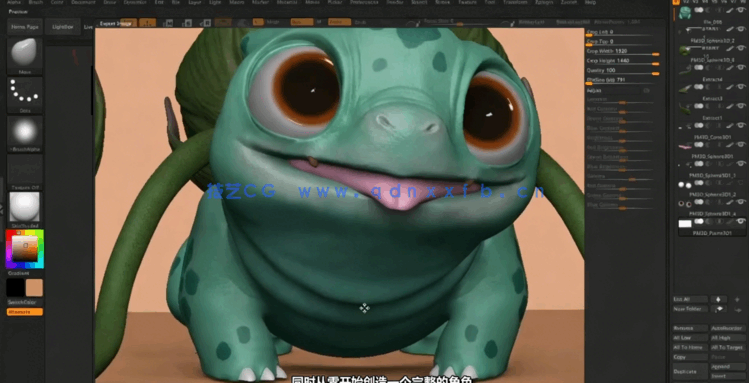749x383 pixels.
Task: Open the Help menu
Action: click(590, 2)
